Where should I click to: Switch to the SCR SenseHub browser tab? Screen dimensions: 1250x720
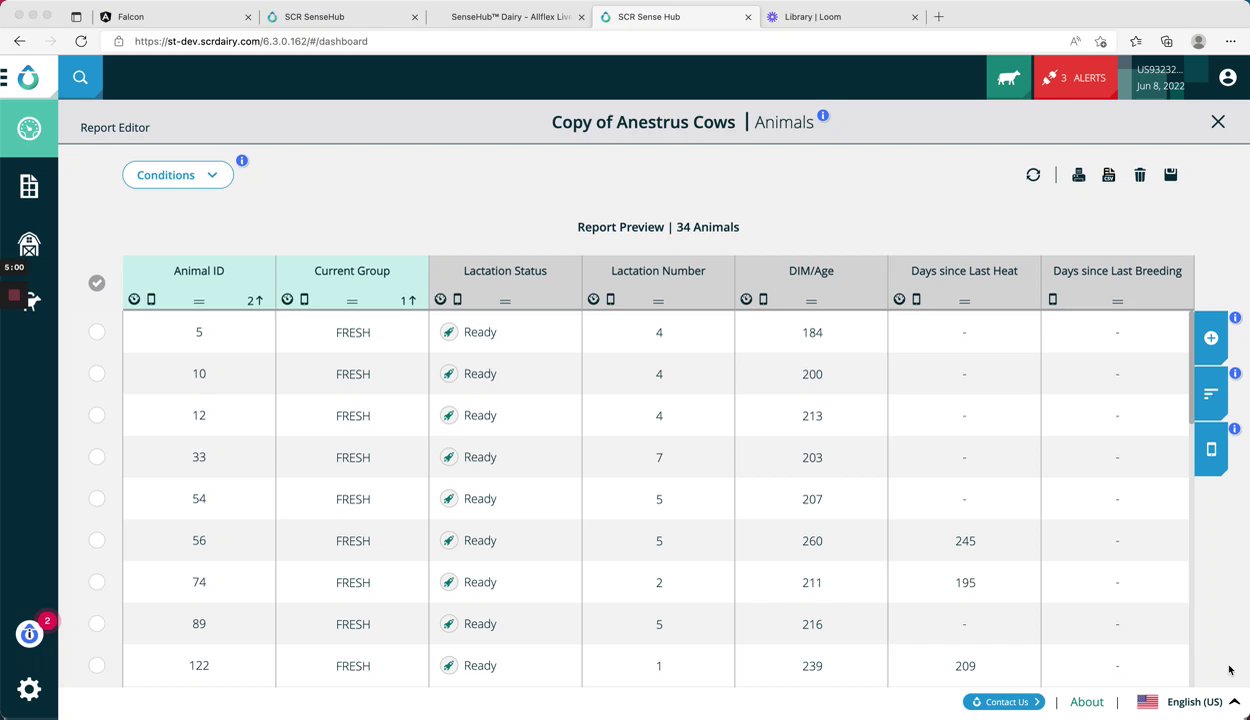pyautogui.click(x=342, y=17)
